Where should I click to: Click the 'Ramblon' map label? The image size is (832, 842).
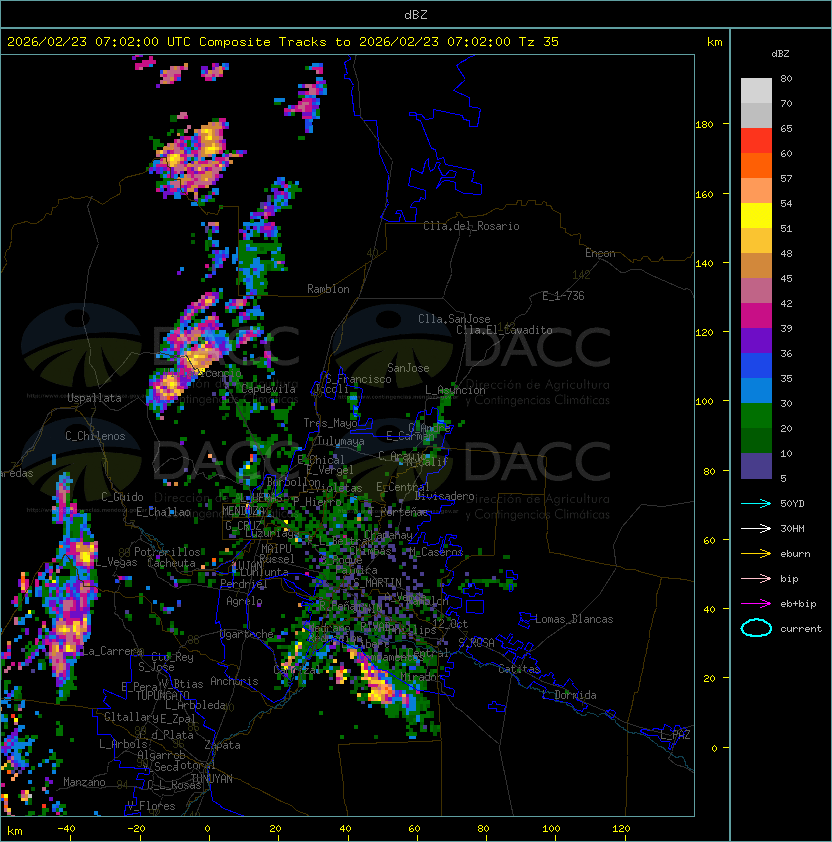point(328,289)
